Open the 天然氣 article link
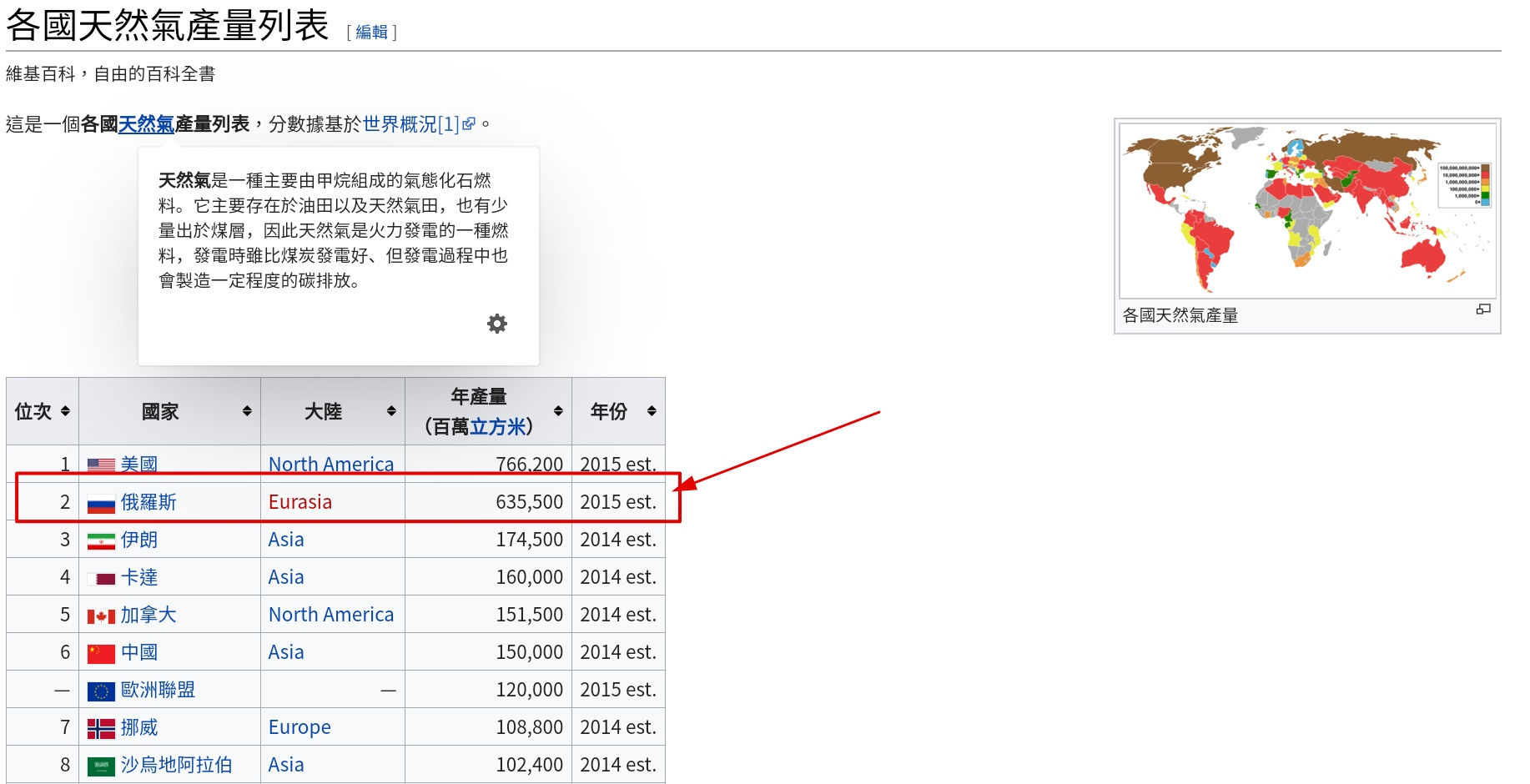 coord(146,124)
